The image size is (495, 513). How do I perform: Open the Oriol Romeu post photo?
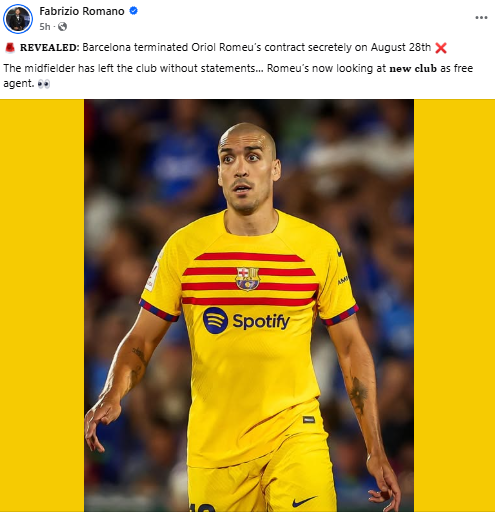tap(249, 305)
